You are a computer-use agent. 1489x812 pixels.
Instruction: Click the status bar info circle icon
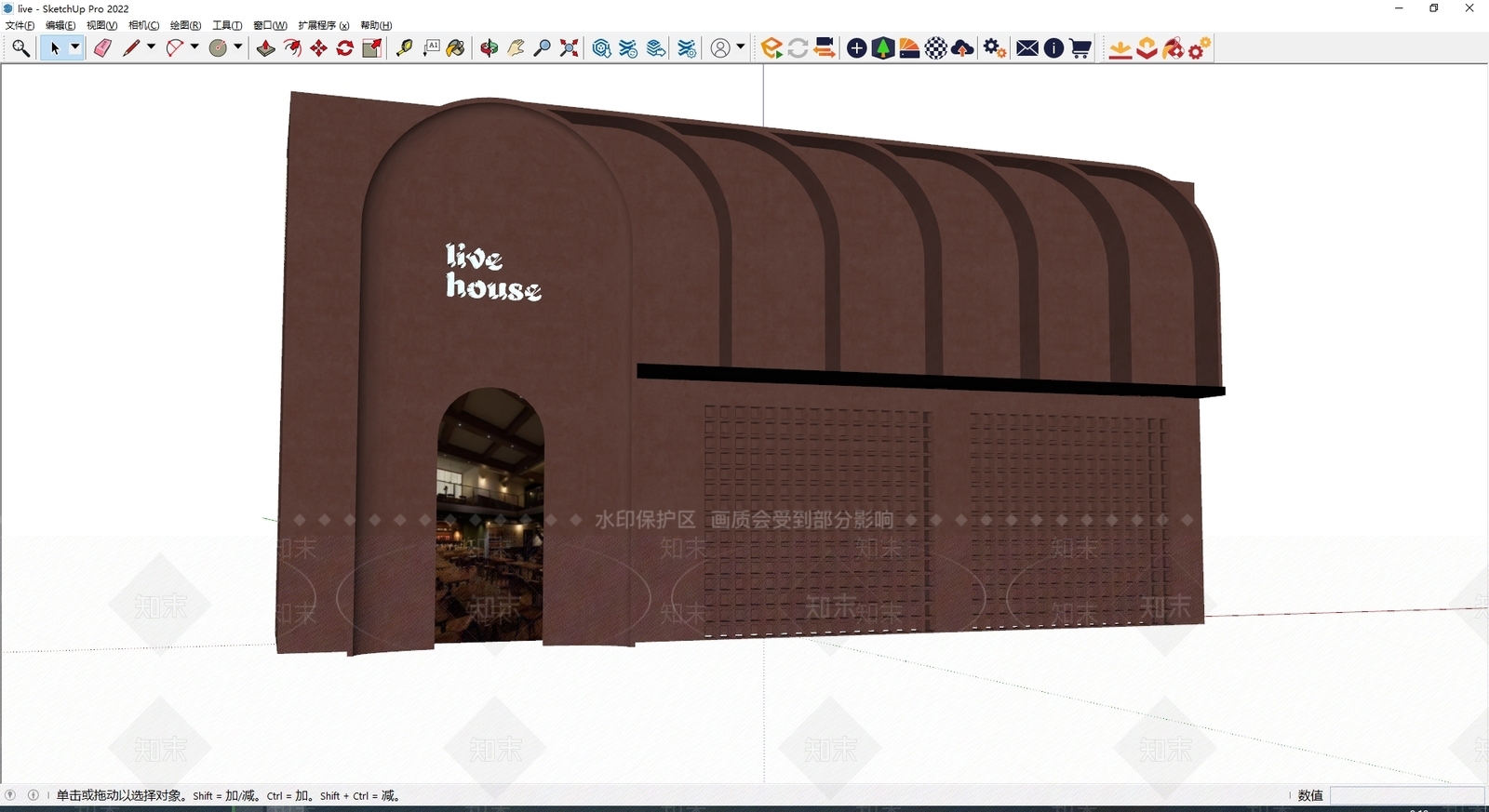point(34,795)
